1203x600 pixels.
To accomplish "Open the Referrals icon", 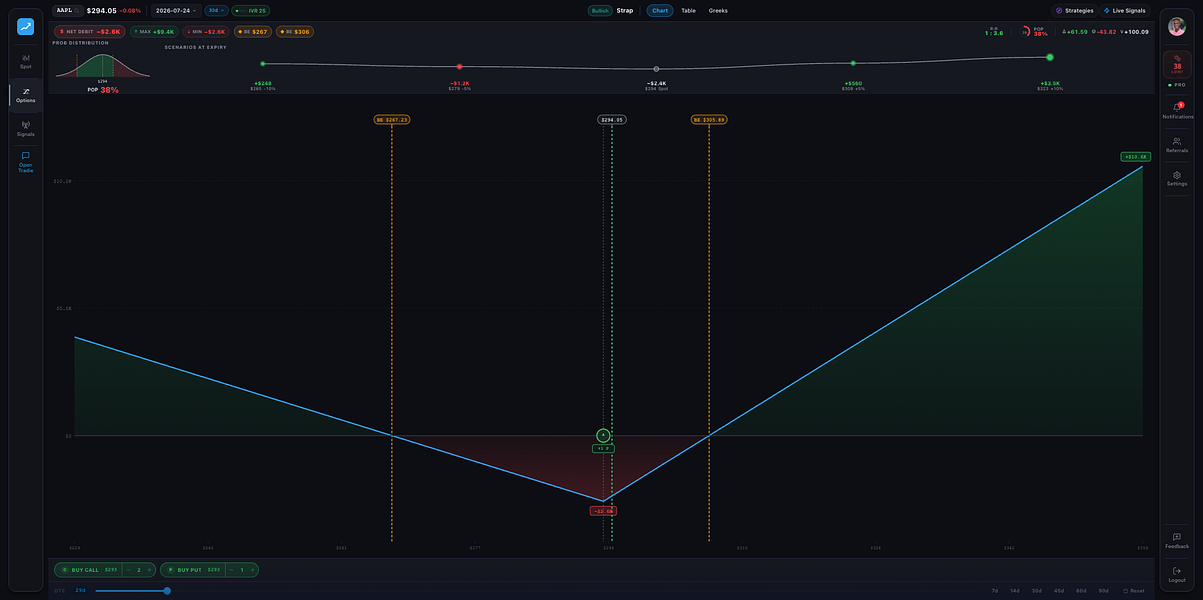I will click(1177, 145).
